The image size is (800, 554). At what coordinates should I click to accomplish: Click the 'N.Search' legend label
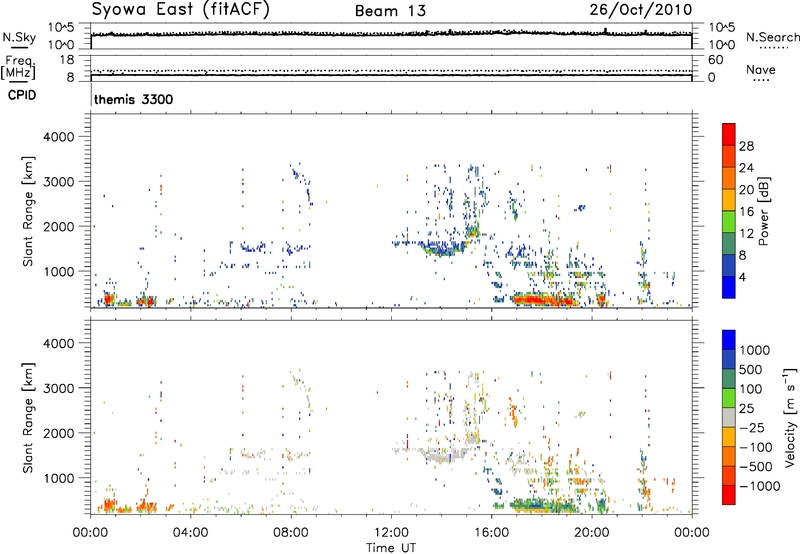[x=773, y=37]
